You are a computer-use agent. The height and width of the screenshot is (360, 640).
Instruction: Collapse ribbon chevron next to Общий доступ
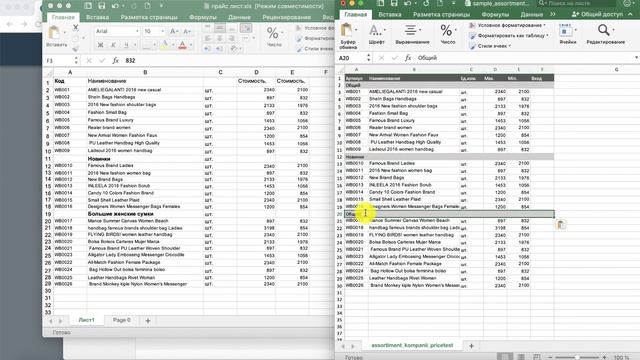tap(630, 14)
